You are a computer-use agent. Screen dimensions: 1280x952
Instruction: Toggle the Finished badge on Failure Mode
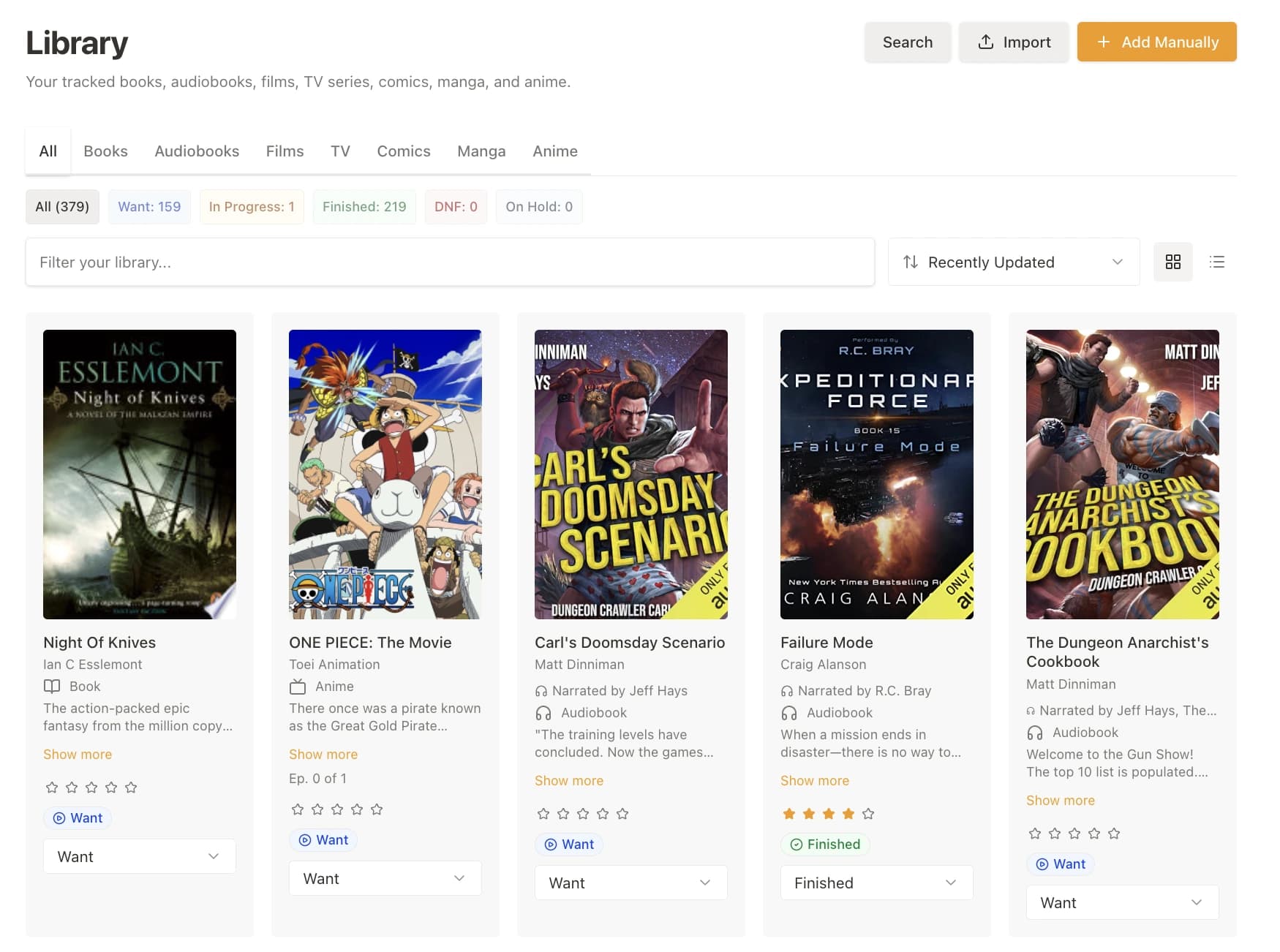tap(825, 844)
